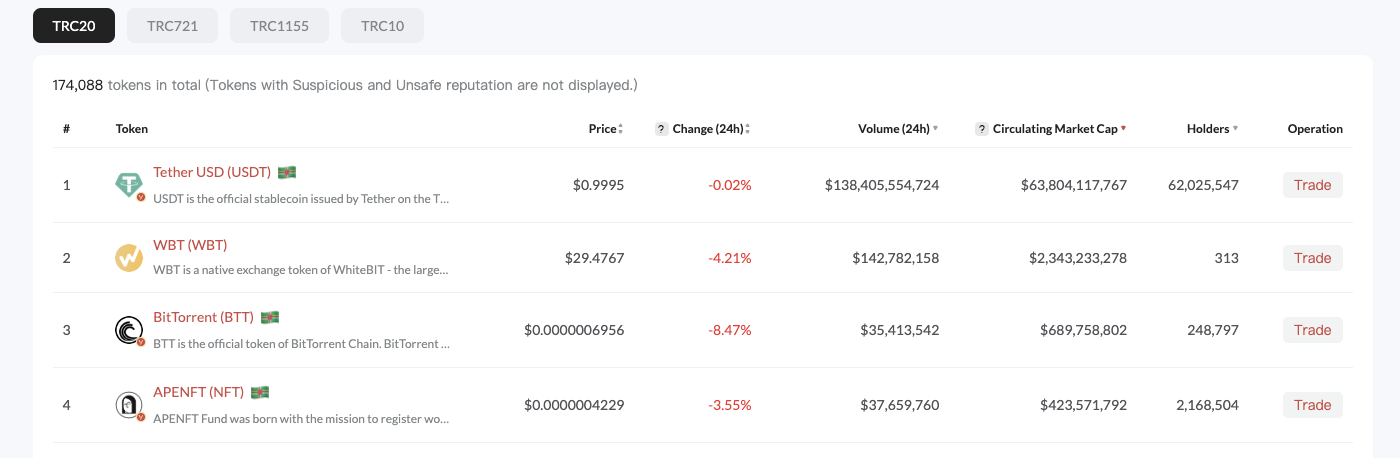Click Trade button for WBT
Screen dimensions: 1400x458
1313,258
